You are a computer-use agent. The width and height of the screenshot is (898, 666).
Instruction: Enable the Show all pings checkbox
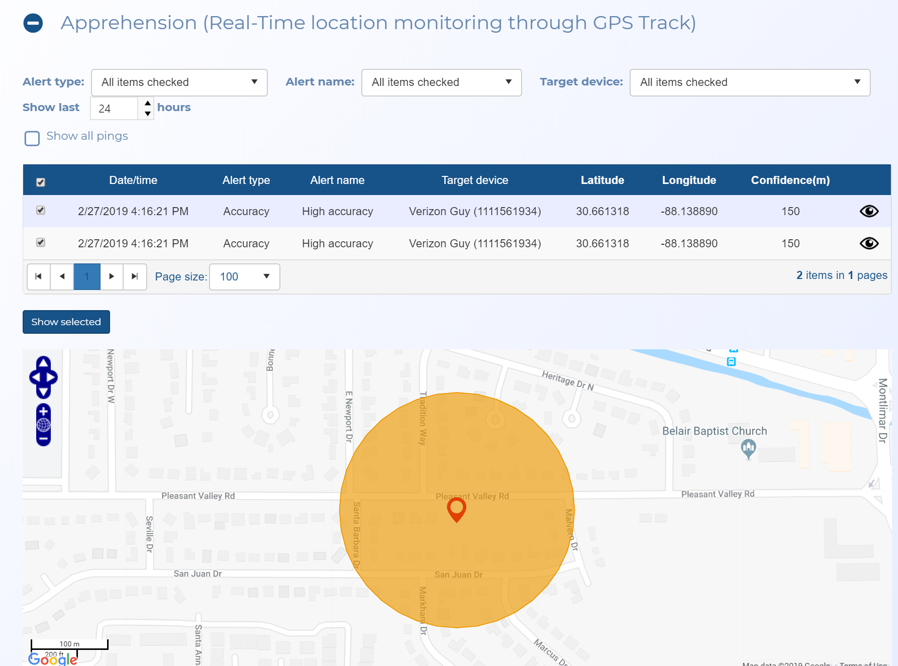pyautogui.click(x=32, y=138)
